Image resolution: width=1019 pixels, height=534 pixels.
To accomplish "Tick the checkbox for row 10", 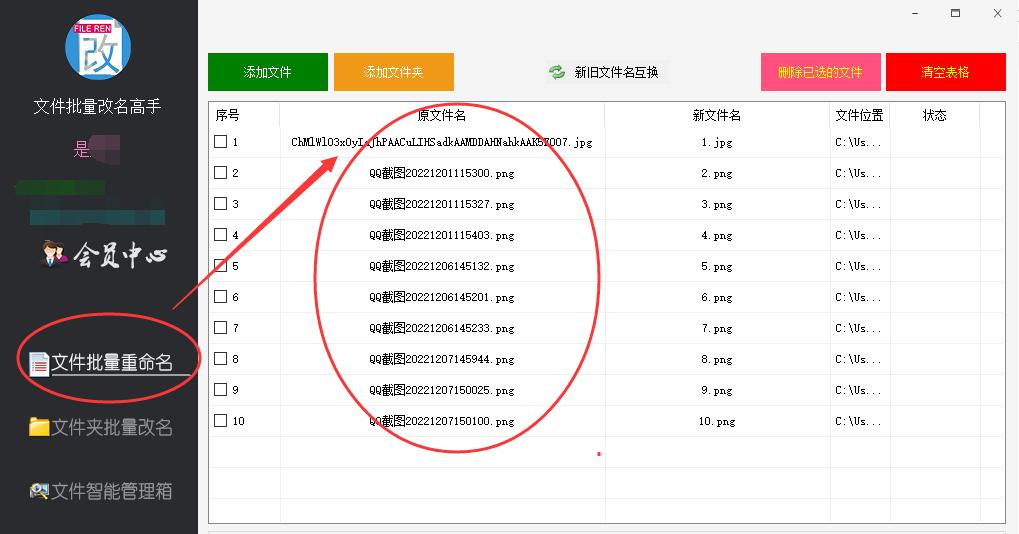I will click(x=220, y=420).
